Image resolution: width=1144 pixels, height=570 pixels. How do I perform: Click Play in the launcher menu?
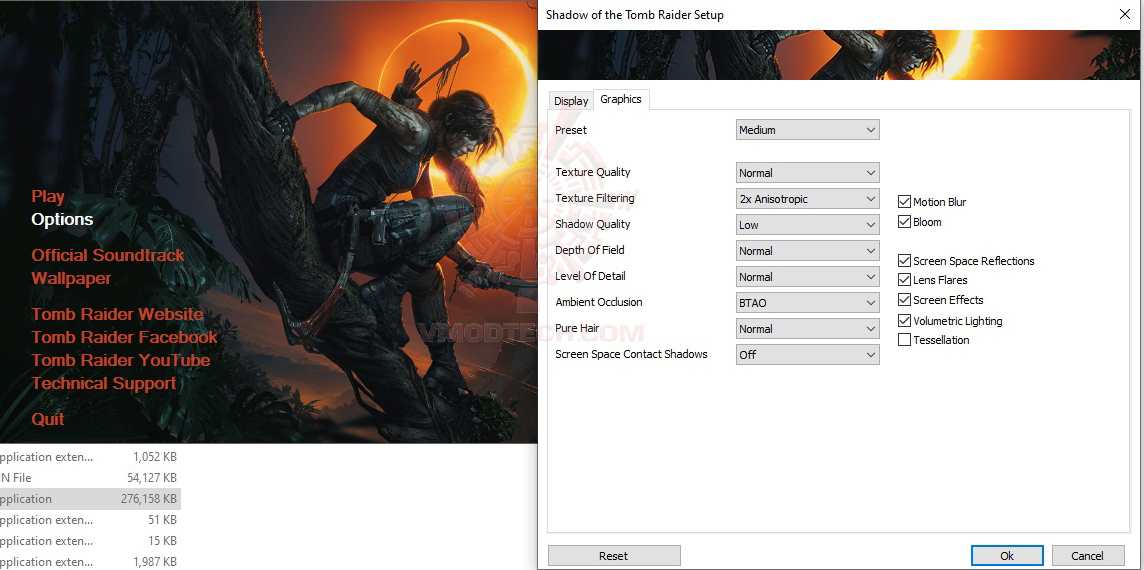tap(48, 196)
